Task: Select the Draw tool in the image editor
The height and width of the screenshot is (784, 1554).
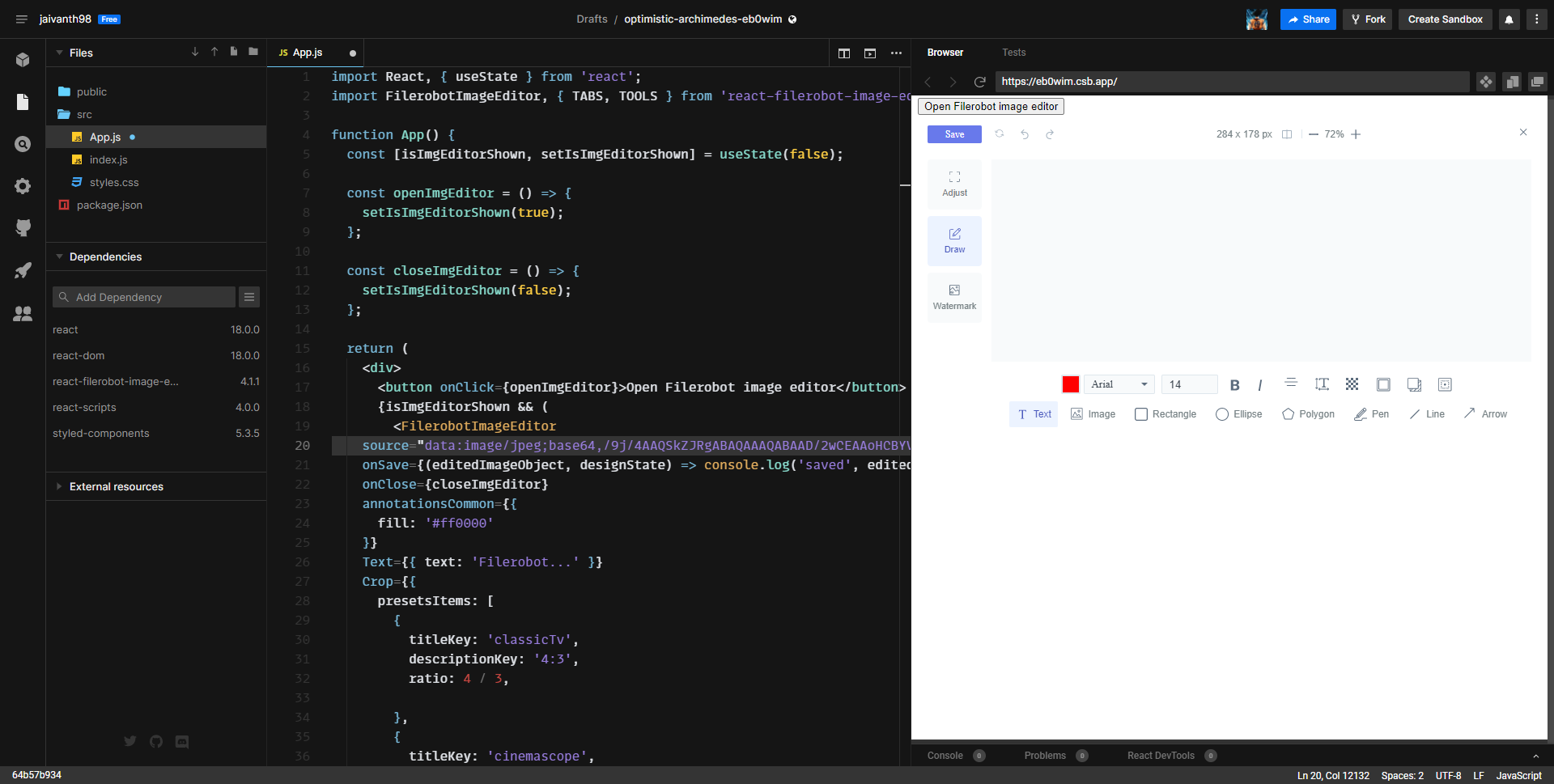Action: [954, 240]
